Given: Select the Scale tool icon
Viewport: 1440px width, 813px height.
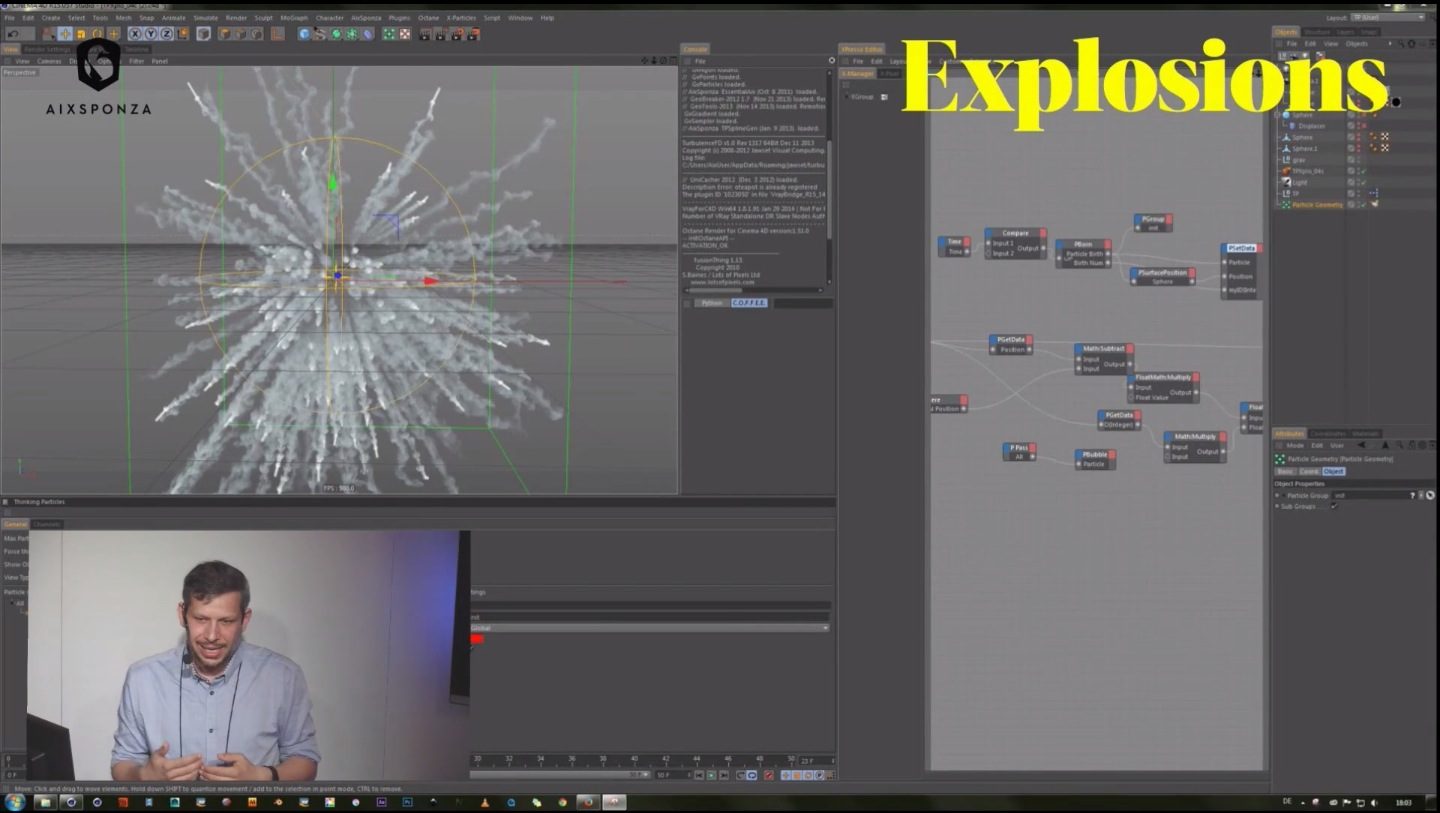Looking at the screenshot, I should point(81,34).
